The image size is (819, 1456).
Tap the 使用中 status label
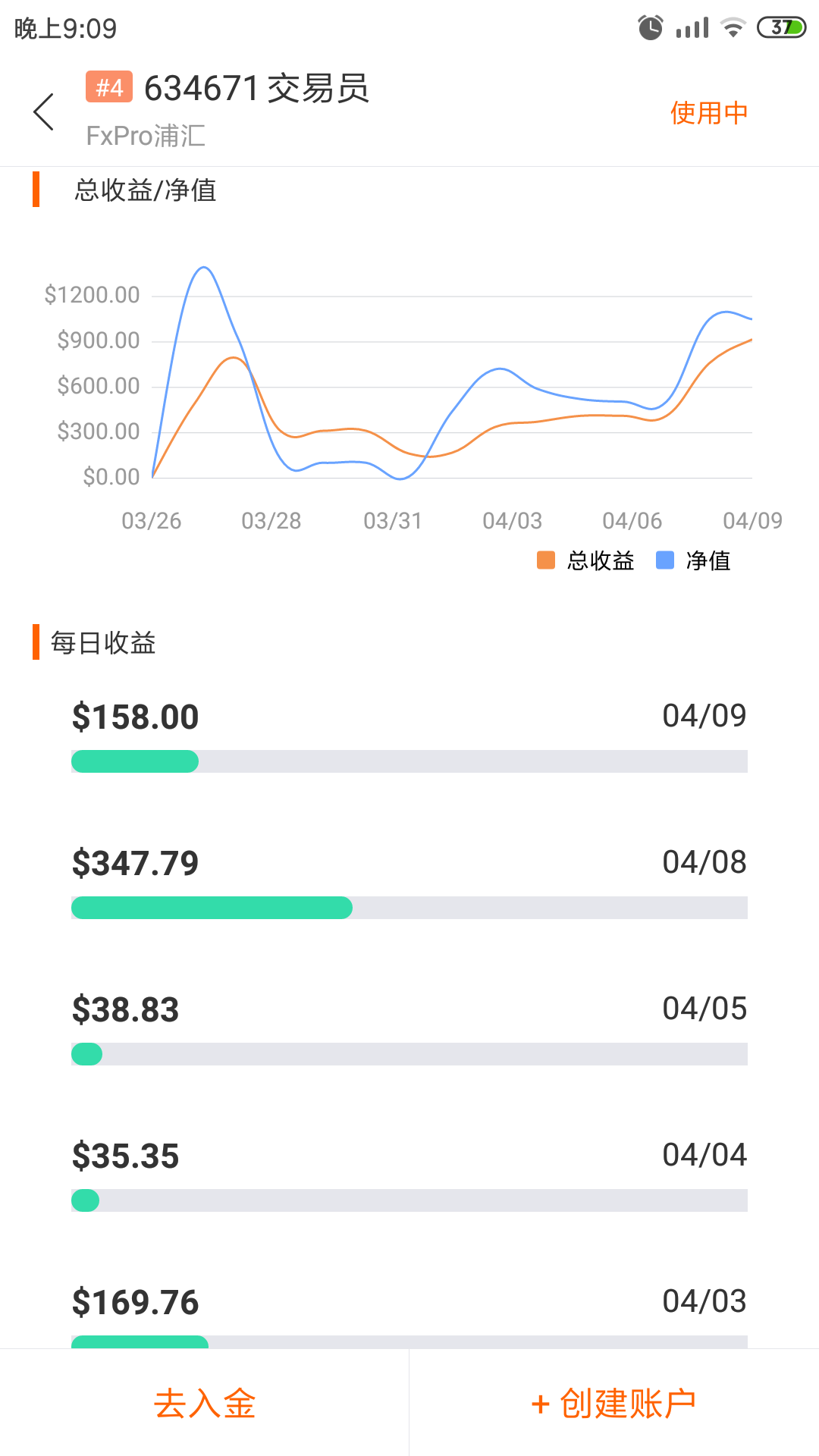tap(708, 113)
